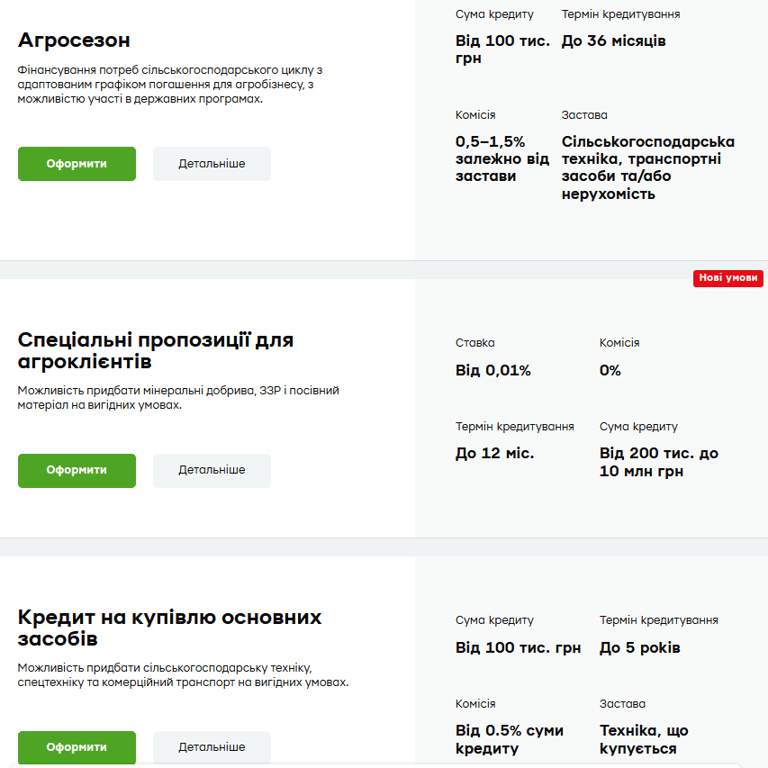The width and height of the screenshot is (768, 768).
Task: Open Детальніше for Кредит на купівлю основних засобів
Action: click(x=211, y=747)
